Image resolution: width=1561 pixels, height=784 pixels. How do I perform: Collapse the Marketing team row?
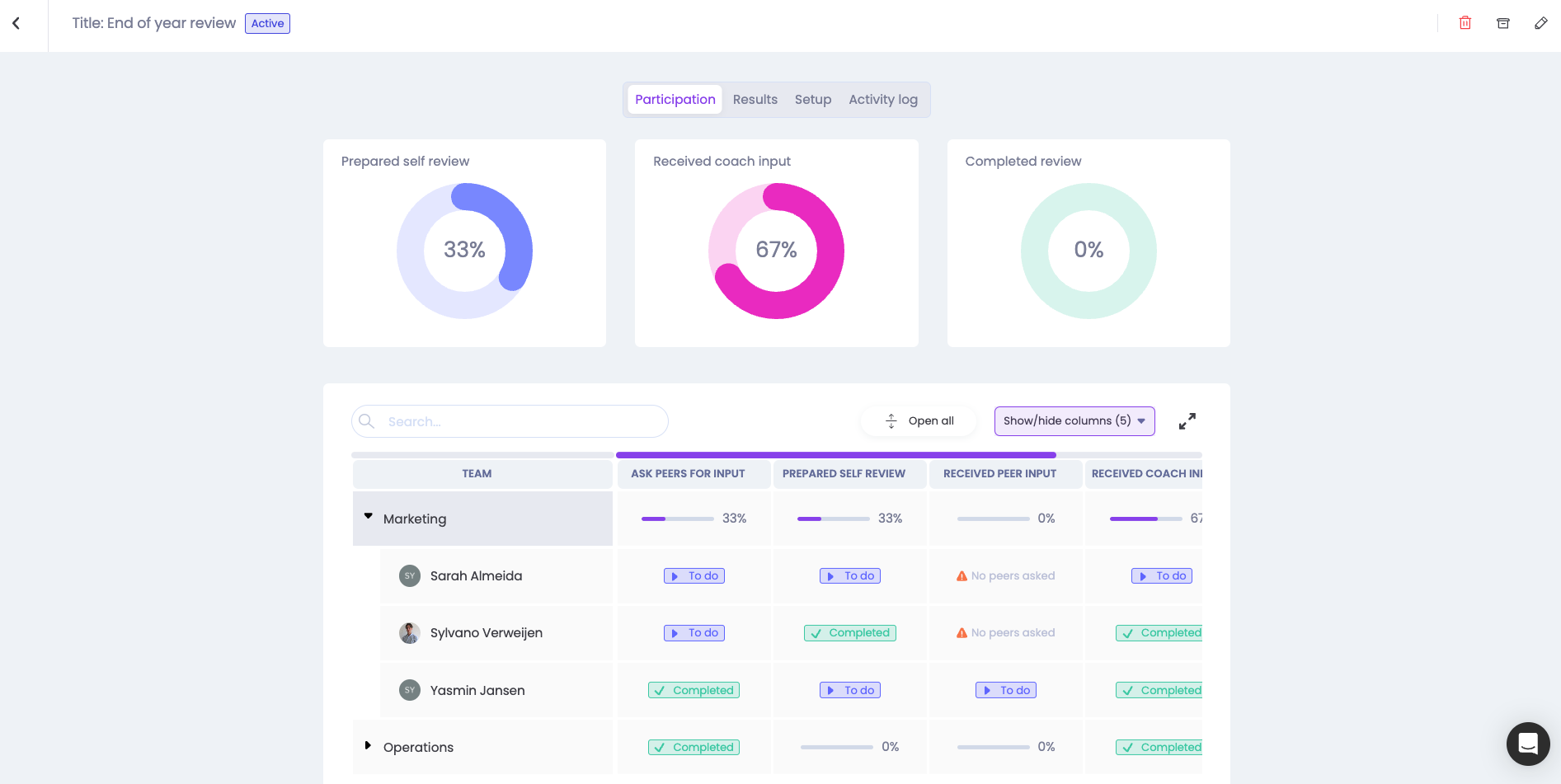(x=369, y=517)
